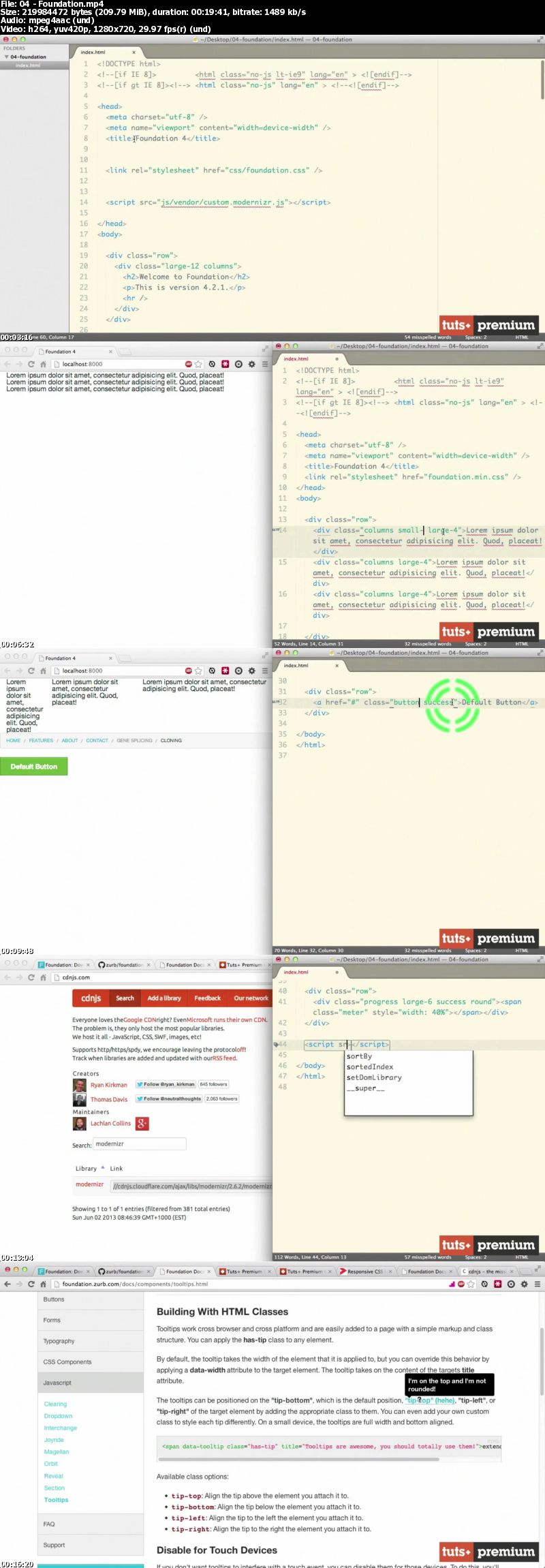The height and width of the screenshot is (1568, 545).
Task: Switch to cdnjs tab in the tooltips browser
Action: click(487, 1272)
